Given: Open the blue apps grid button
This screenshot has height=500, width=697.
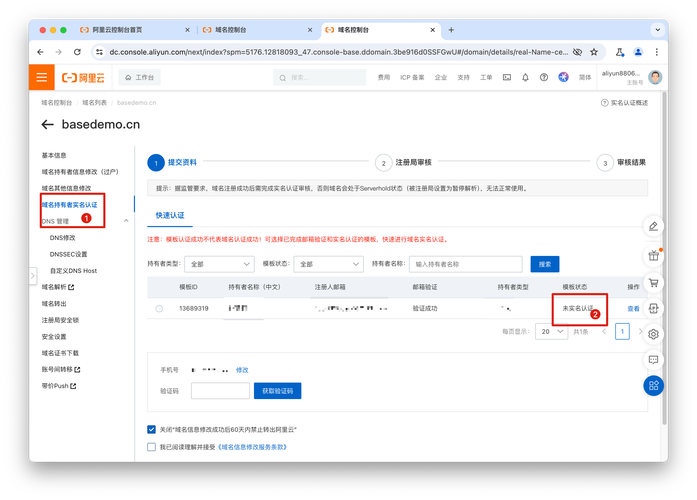Looking at the screenshot, I should pos(653,385).
